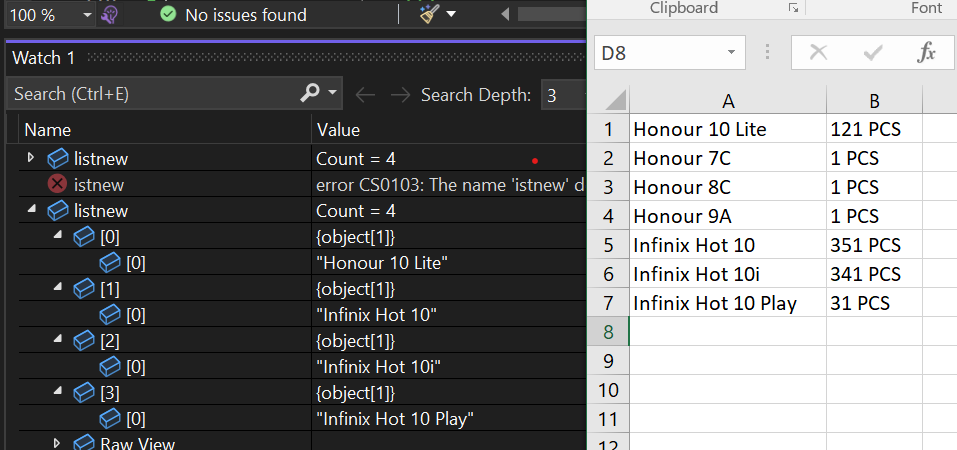
Task: Click the Excel formula bar Cancel X
Action: 818,53
